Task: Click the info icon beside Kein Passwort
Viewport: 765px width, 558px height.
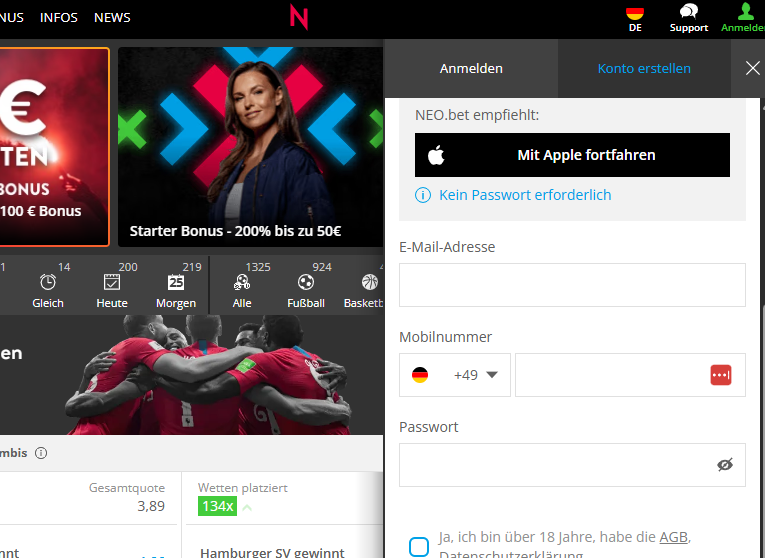Action: pyautogui.click(x=423, y=195)
